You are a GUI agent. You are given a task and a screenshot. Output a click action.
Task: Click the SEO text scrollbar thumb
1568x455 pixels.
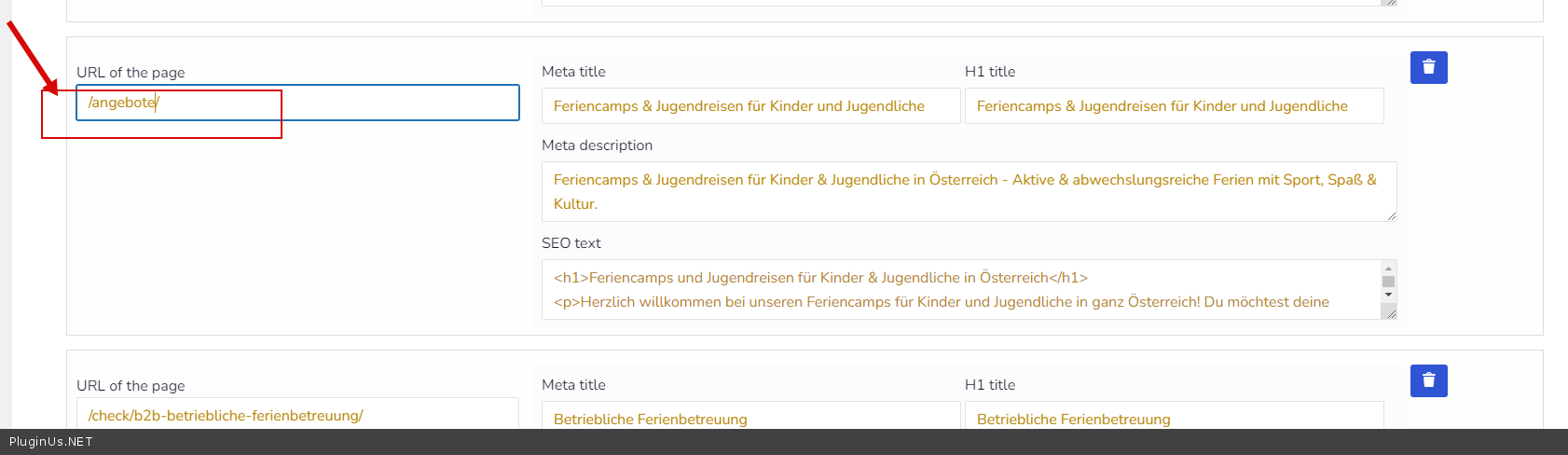click(1389, 282)
